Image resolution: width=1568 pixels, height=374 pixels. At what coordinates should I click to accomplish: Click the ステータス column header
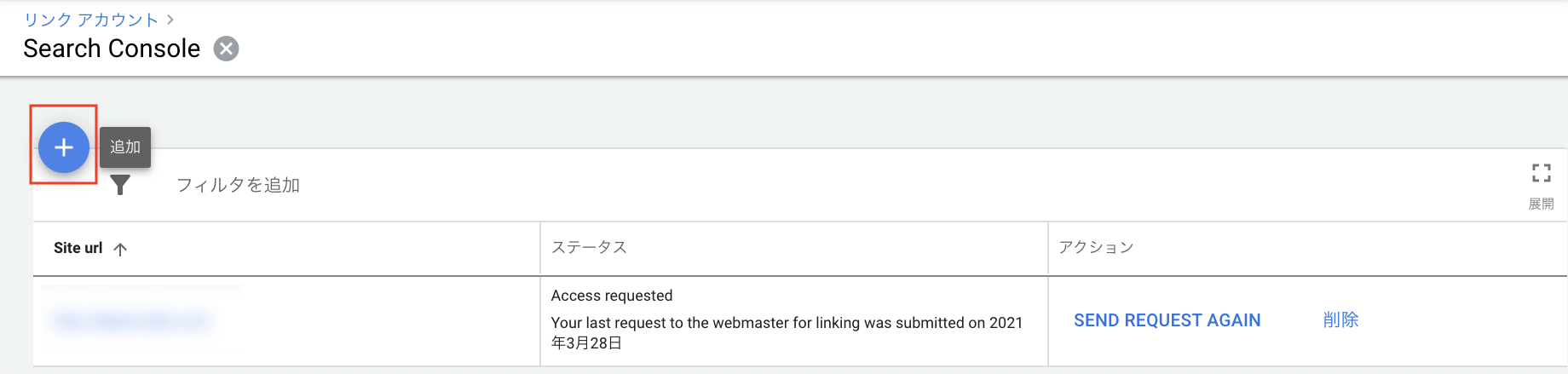589,247
